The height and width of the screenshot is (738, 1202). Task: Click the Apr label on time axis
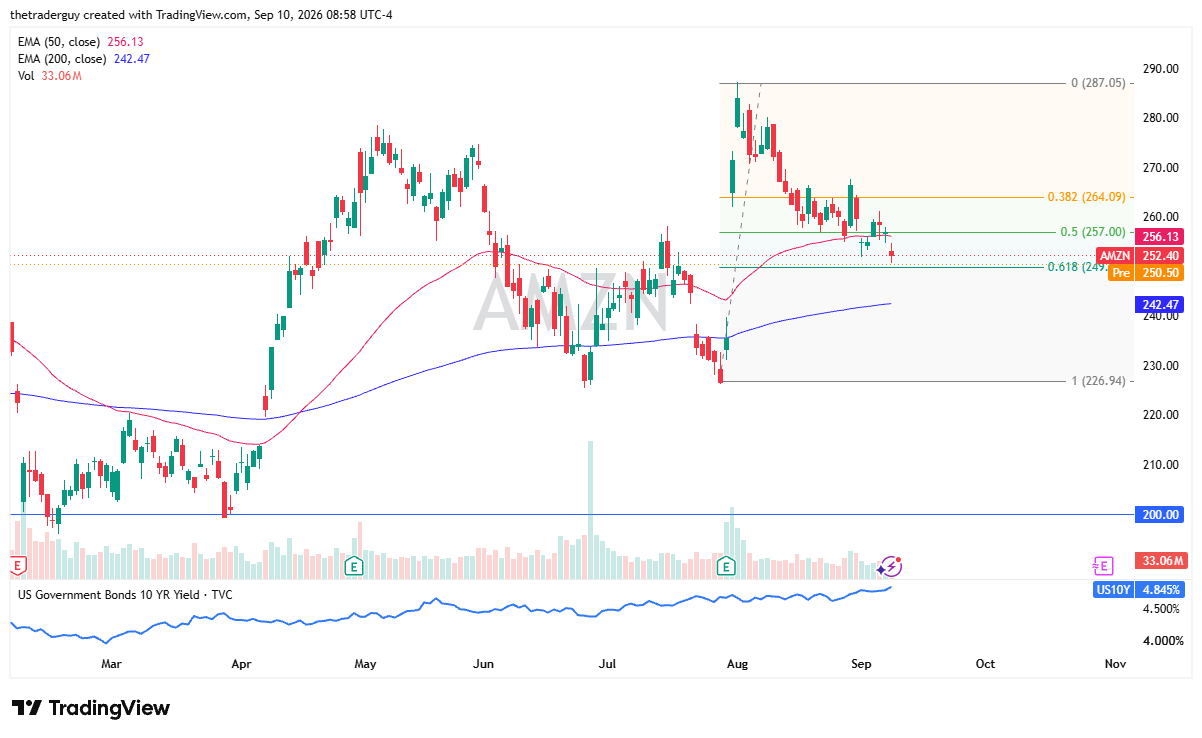[x=241, y=663]
